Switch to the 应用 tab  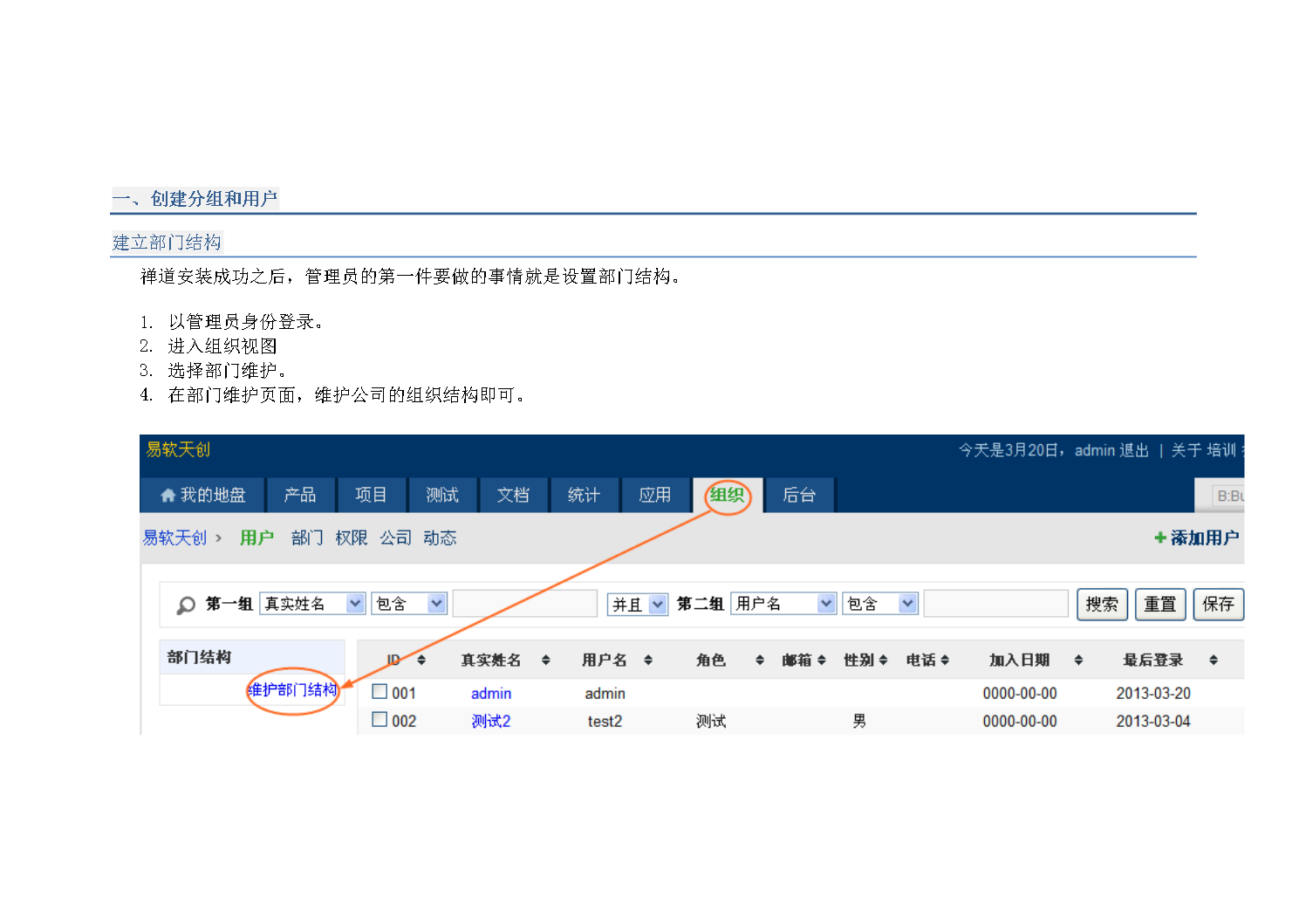pyautogui.click(x=655, y=495)
